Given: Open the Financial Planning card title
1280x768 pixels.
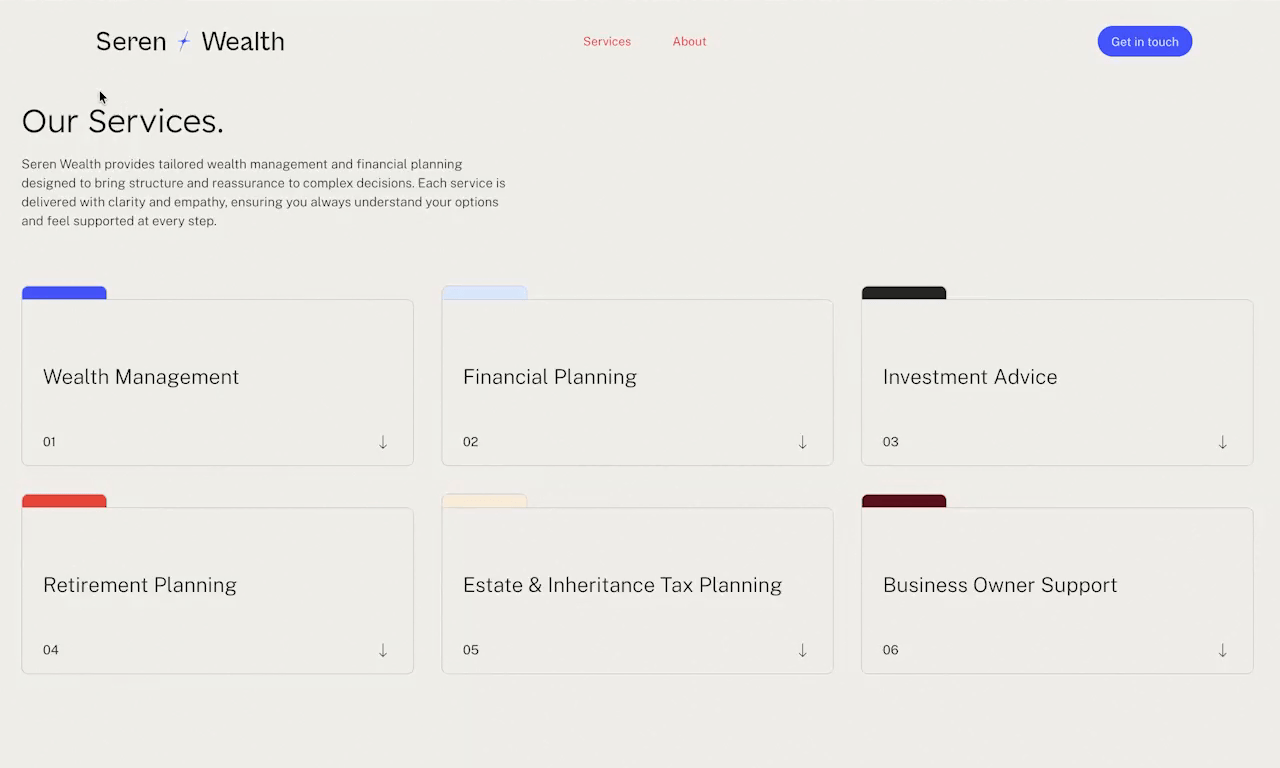Looking at the screenshot, I should [x=550, y=377].
